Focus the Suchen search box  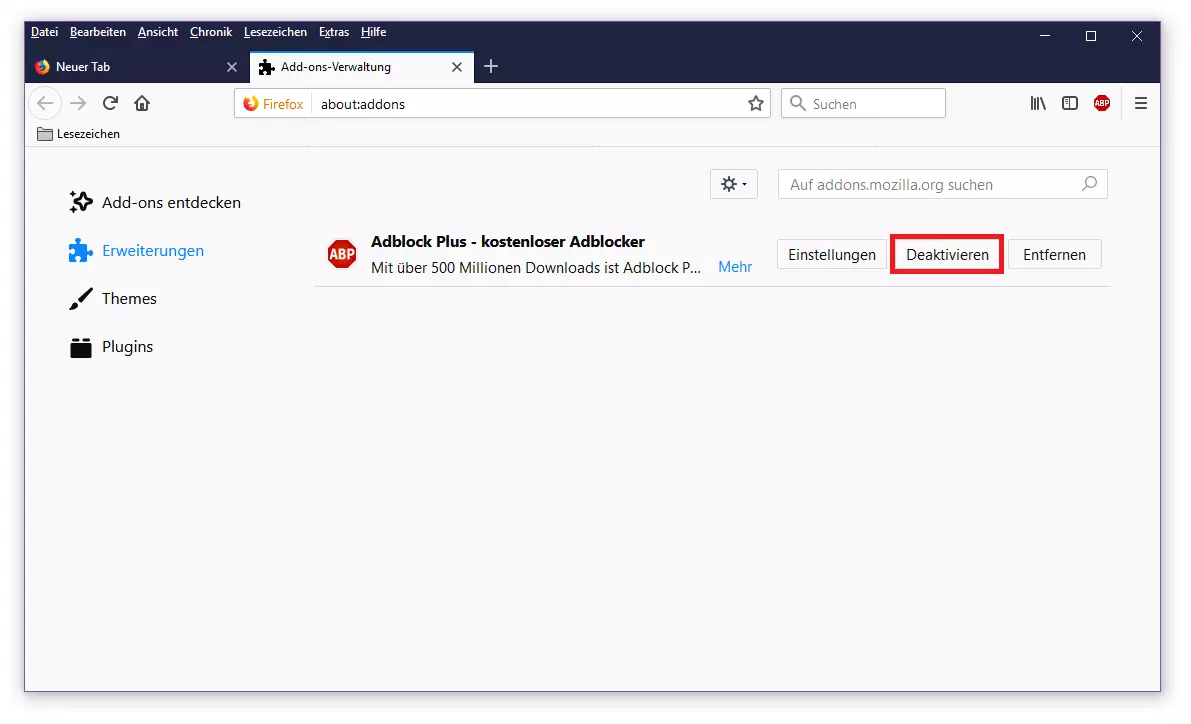coord(864,103)
